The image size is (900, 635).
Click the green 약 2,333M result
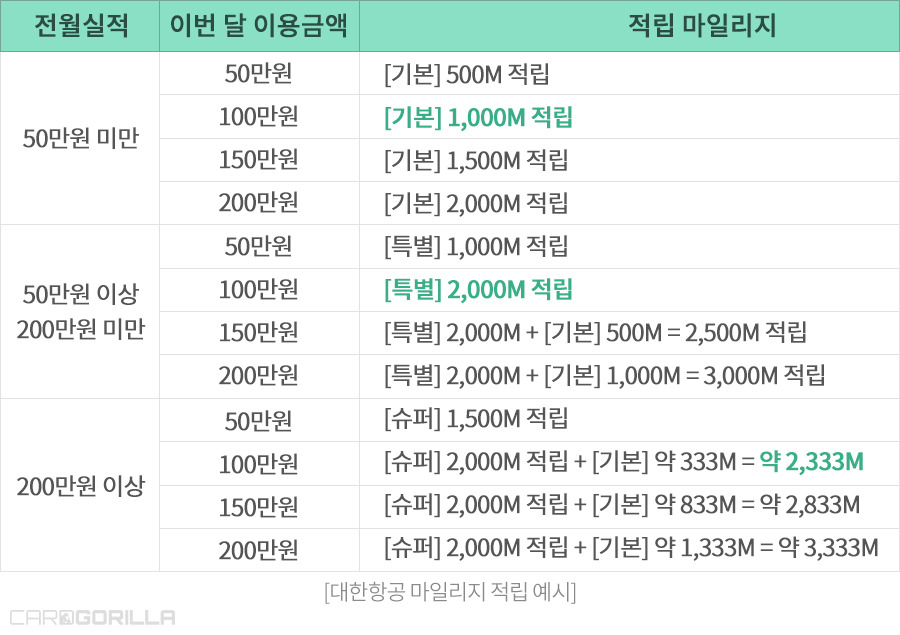coord(812,462)
